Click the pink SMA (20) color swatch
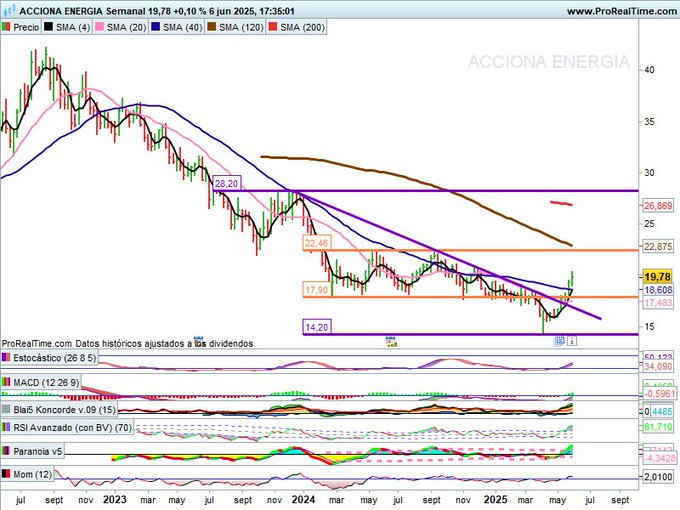This screenshot has height=510, width=680. [99, 27]
